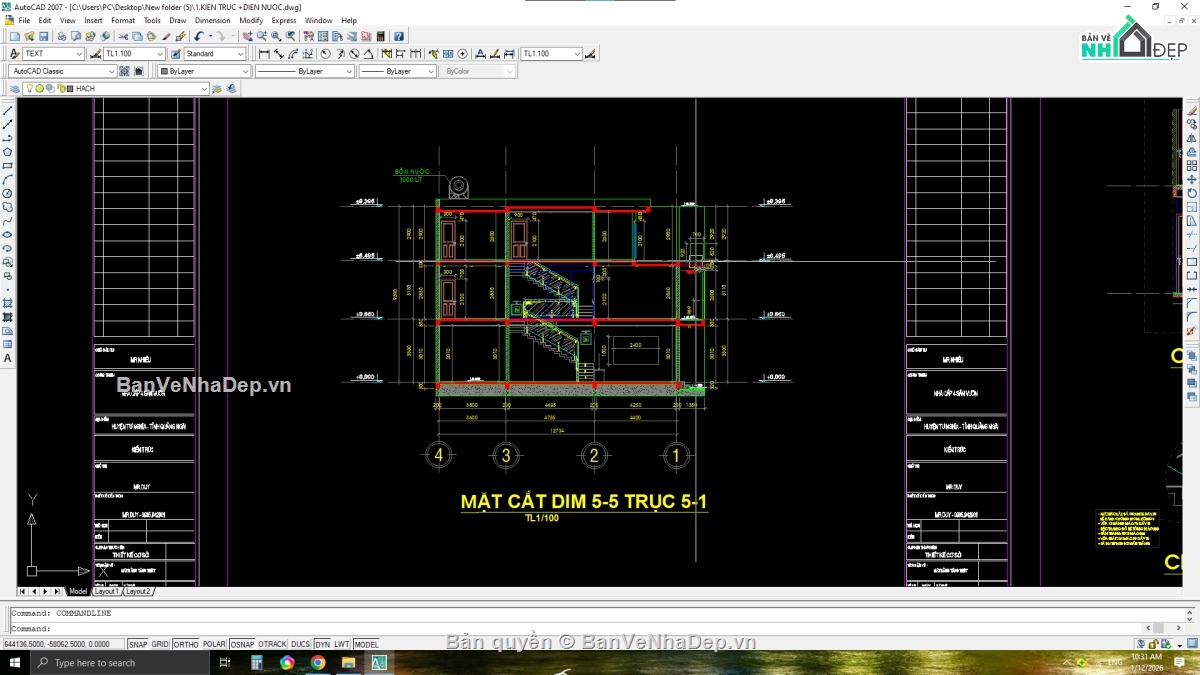Select the Revision Cloud tool

[8, 207]
